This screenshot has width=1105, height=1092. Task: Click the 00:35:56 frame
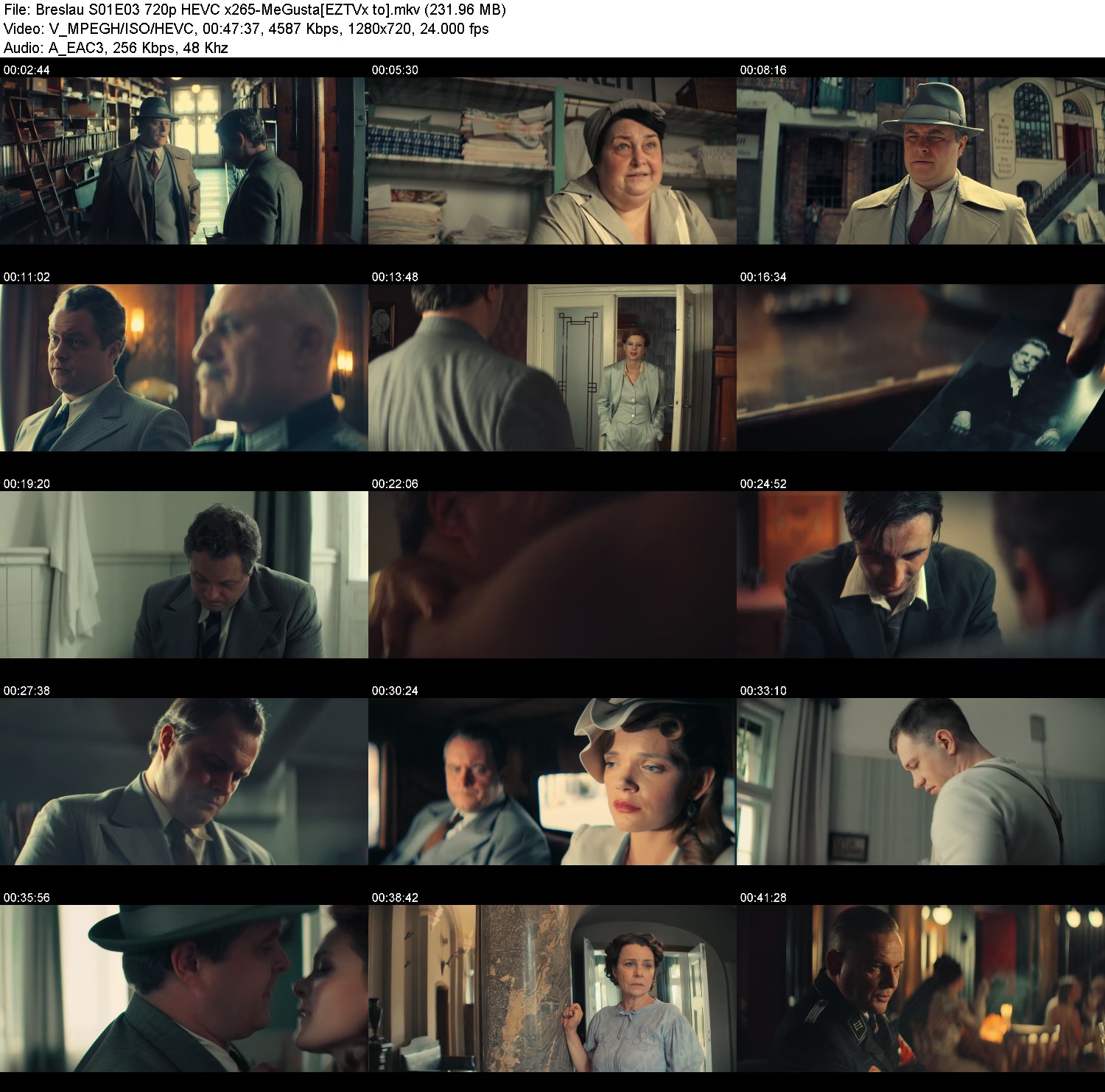184,988
